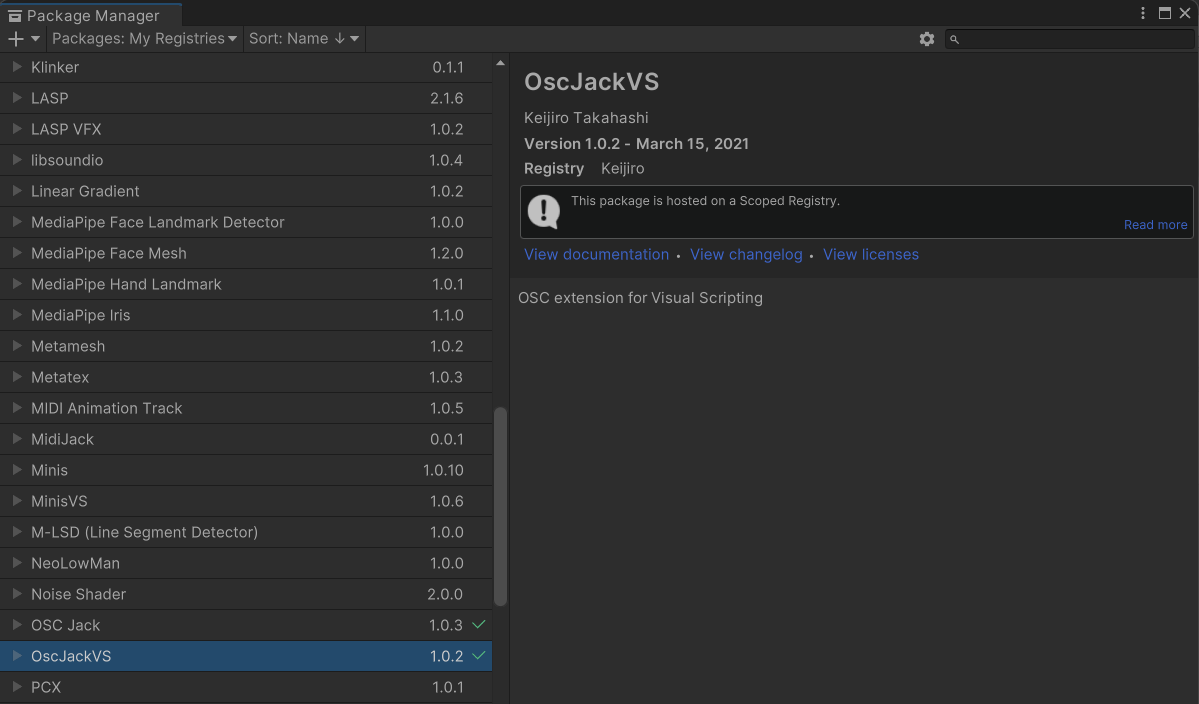Image resolution: width=1199 pixels, height=704 pixels.
Task: Click the green installed checkmark for OscJackVS
Action: point(479,656)
